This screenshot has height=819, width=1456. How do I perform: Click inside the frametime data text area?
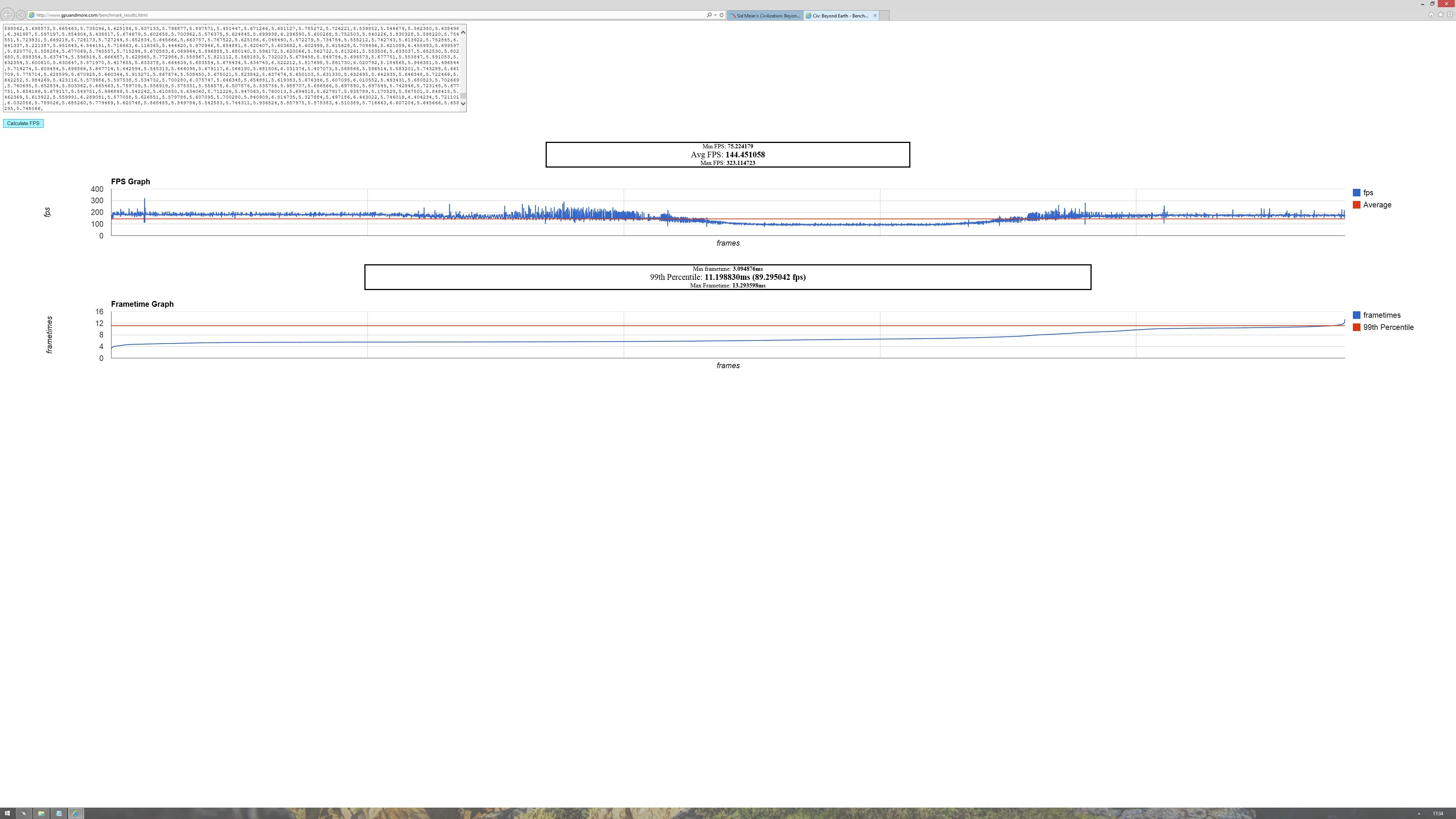pos(232,68)
